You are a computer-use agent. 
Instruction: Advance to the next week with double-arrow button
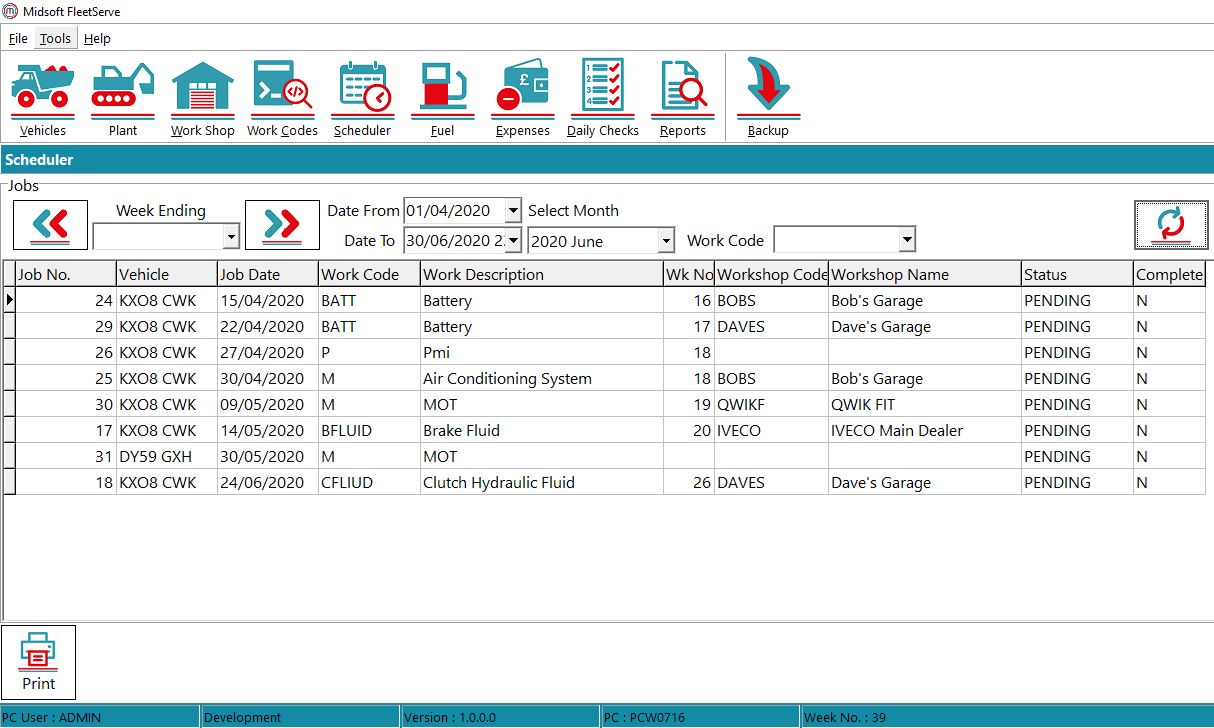coord(283,225)
